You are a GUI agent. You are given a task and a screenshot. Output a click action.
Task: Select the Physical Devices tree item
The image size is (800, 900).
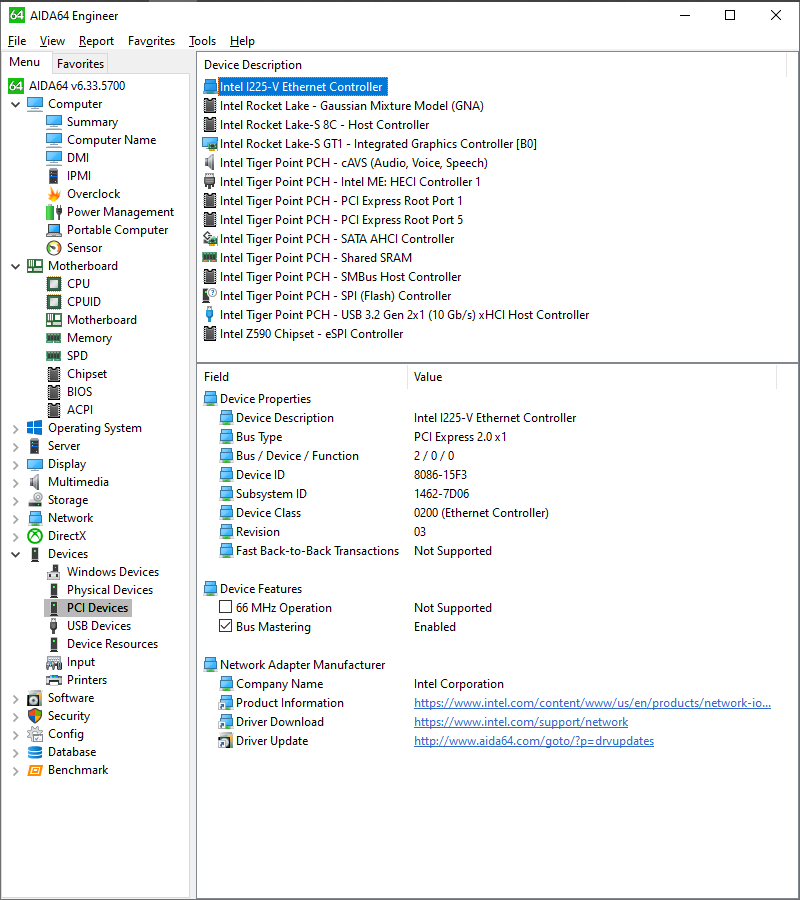pyautogui.click(x=110, y=589)
